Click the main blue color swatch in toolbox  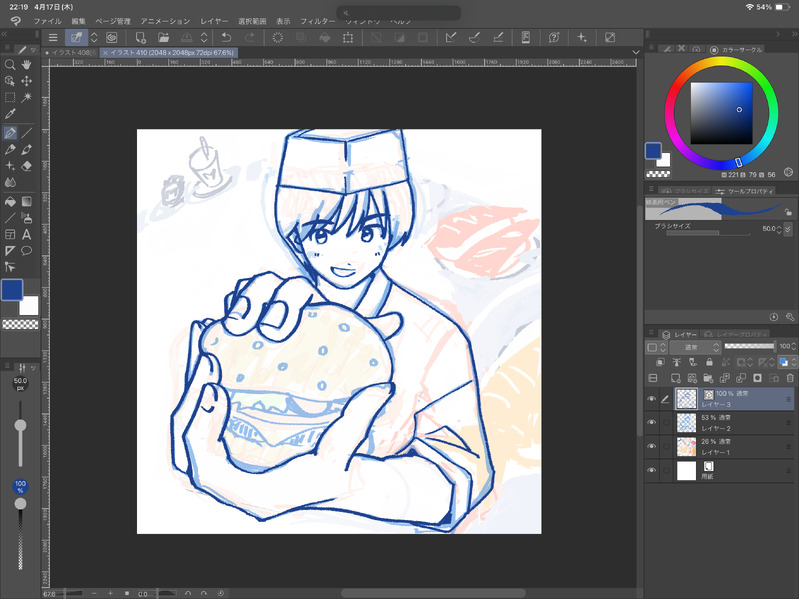pos(12,289)
